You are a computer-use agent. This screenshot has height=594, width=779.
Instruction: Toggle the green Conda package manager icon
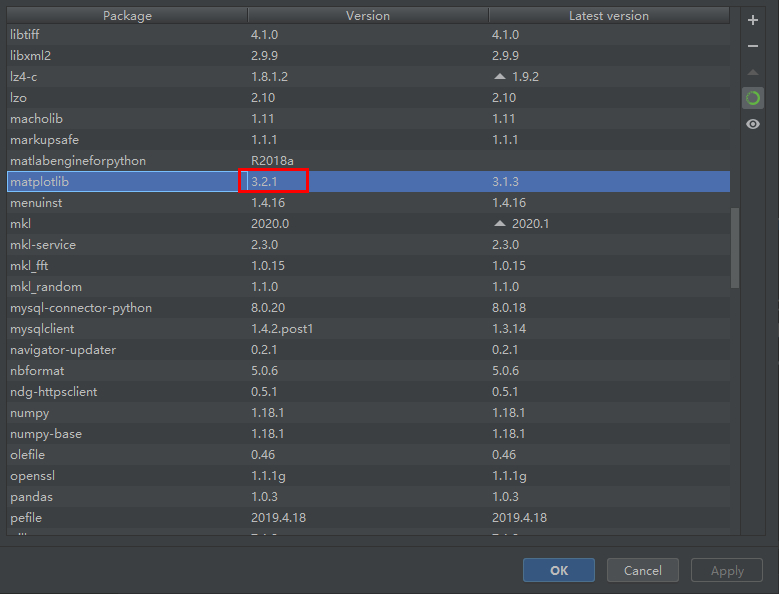click(x=753, y=98)
